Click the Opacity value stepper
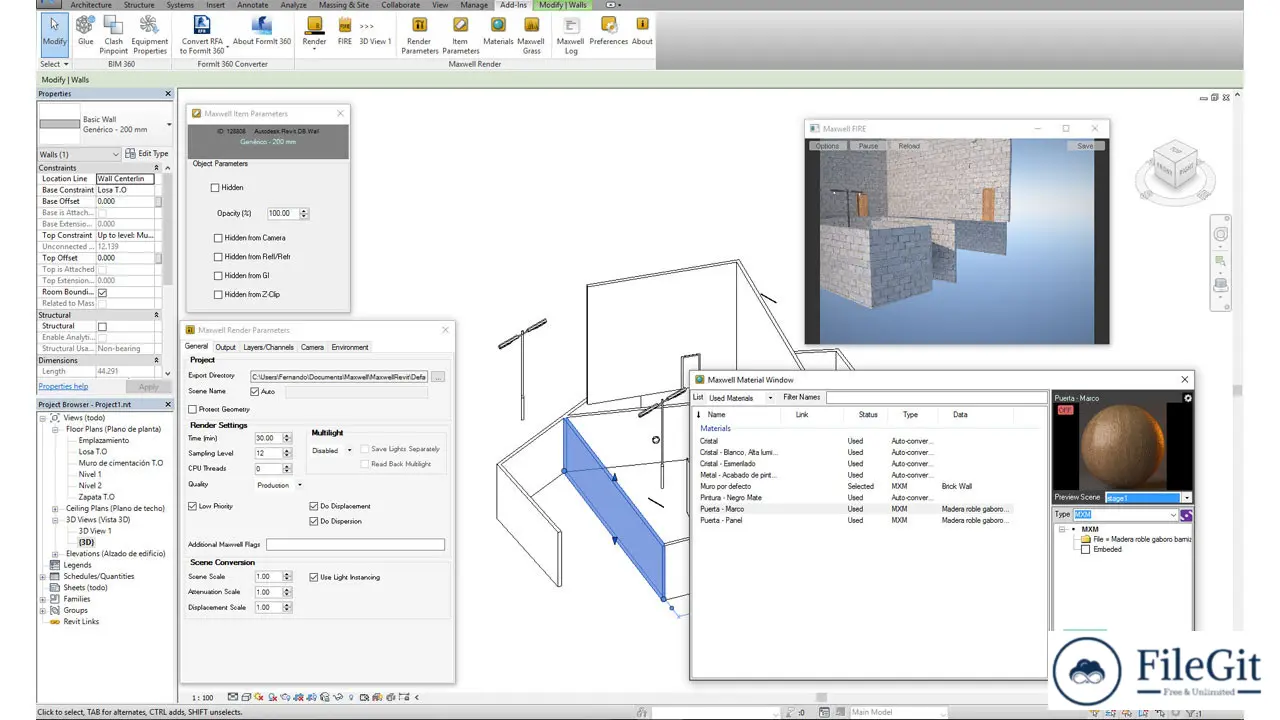 point(304,213)
